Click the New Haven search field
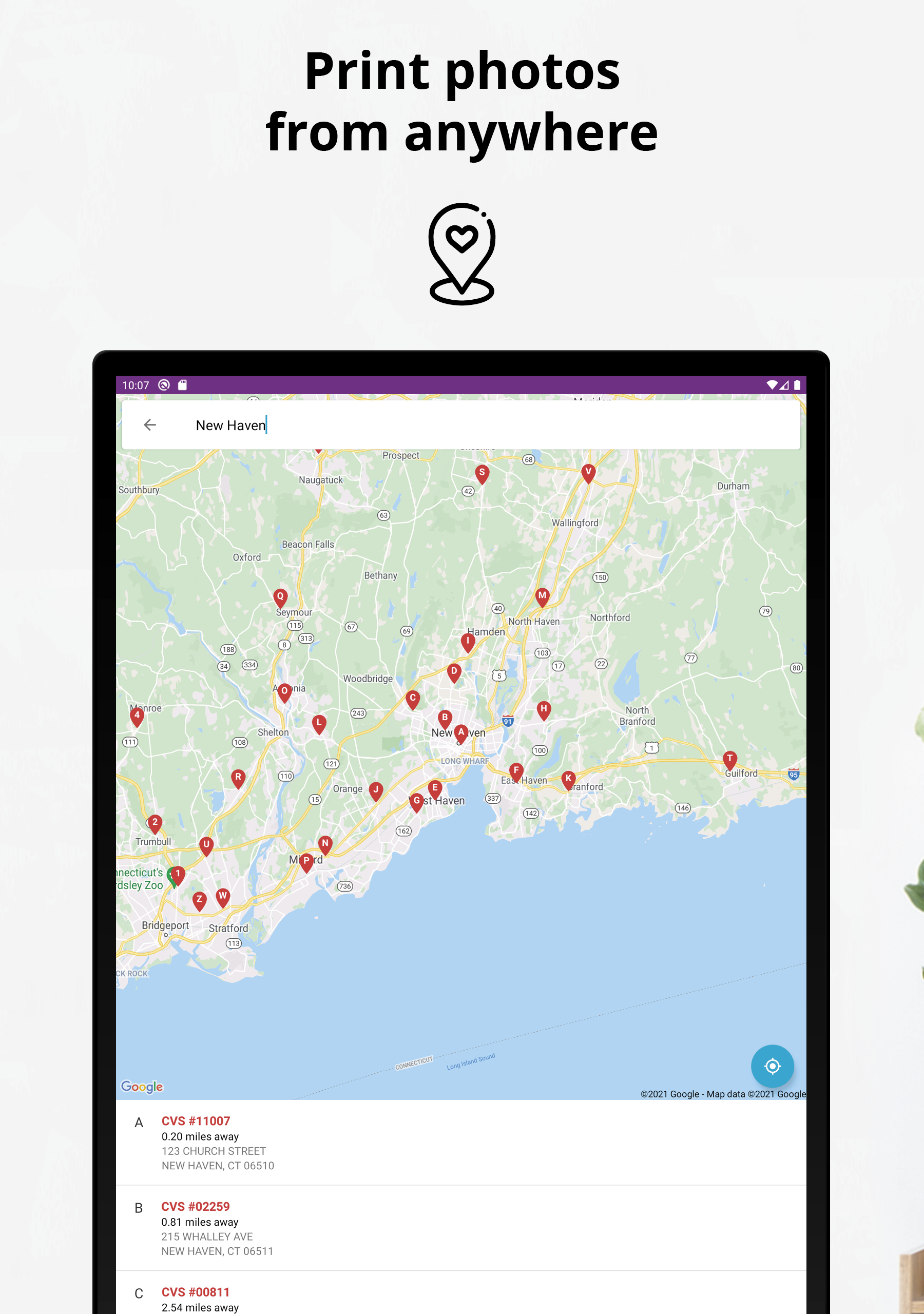This screenshot has height=1314, width=924. (x=461, y=424)
